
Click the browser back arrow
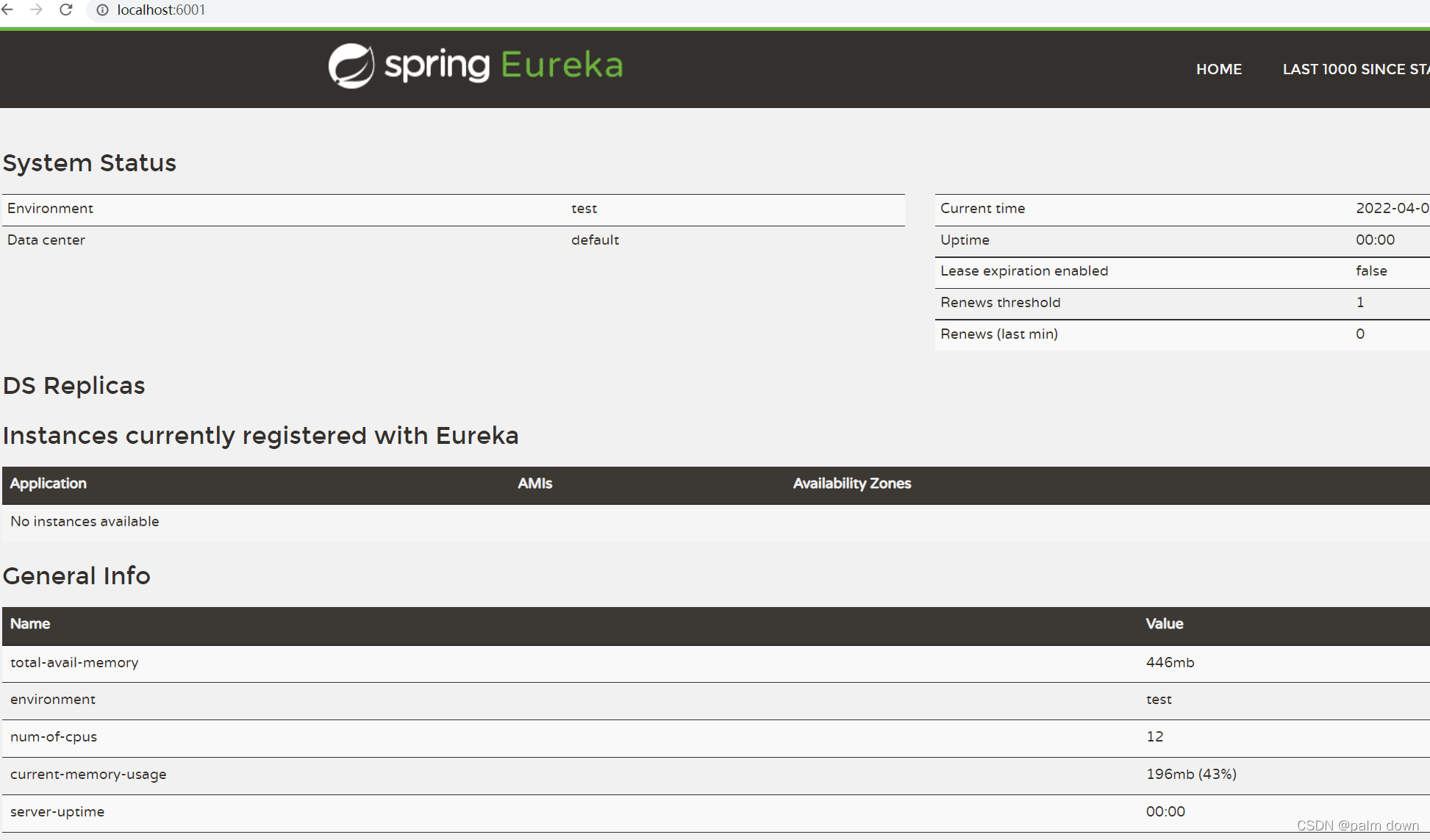pos(7,10)
